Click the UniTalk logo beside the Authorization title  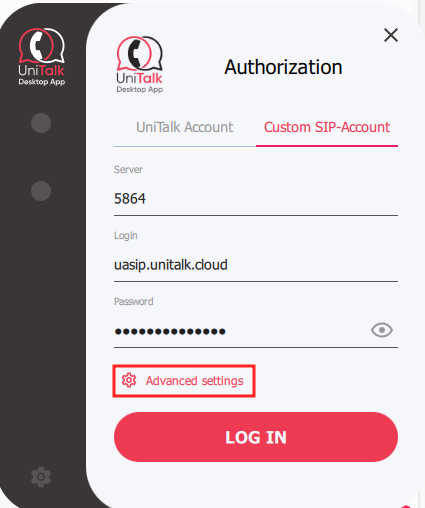coord(140,65)
